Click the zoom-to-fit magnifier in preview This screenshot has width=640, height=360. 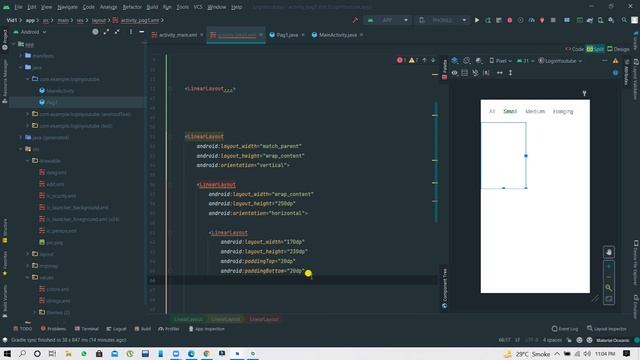(609, 288)
